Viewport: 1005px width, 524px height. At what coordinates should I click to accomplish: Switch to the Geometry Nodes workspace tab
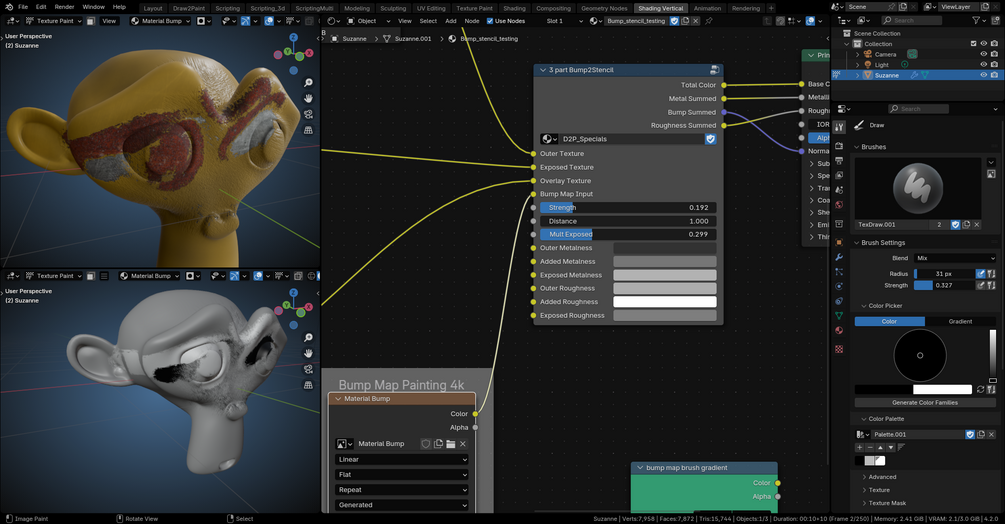tap(604, 8)
